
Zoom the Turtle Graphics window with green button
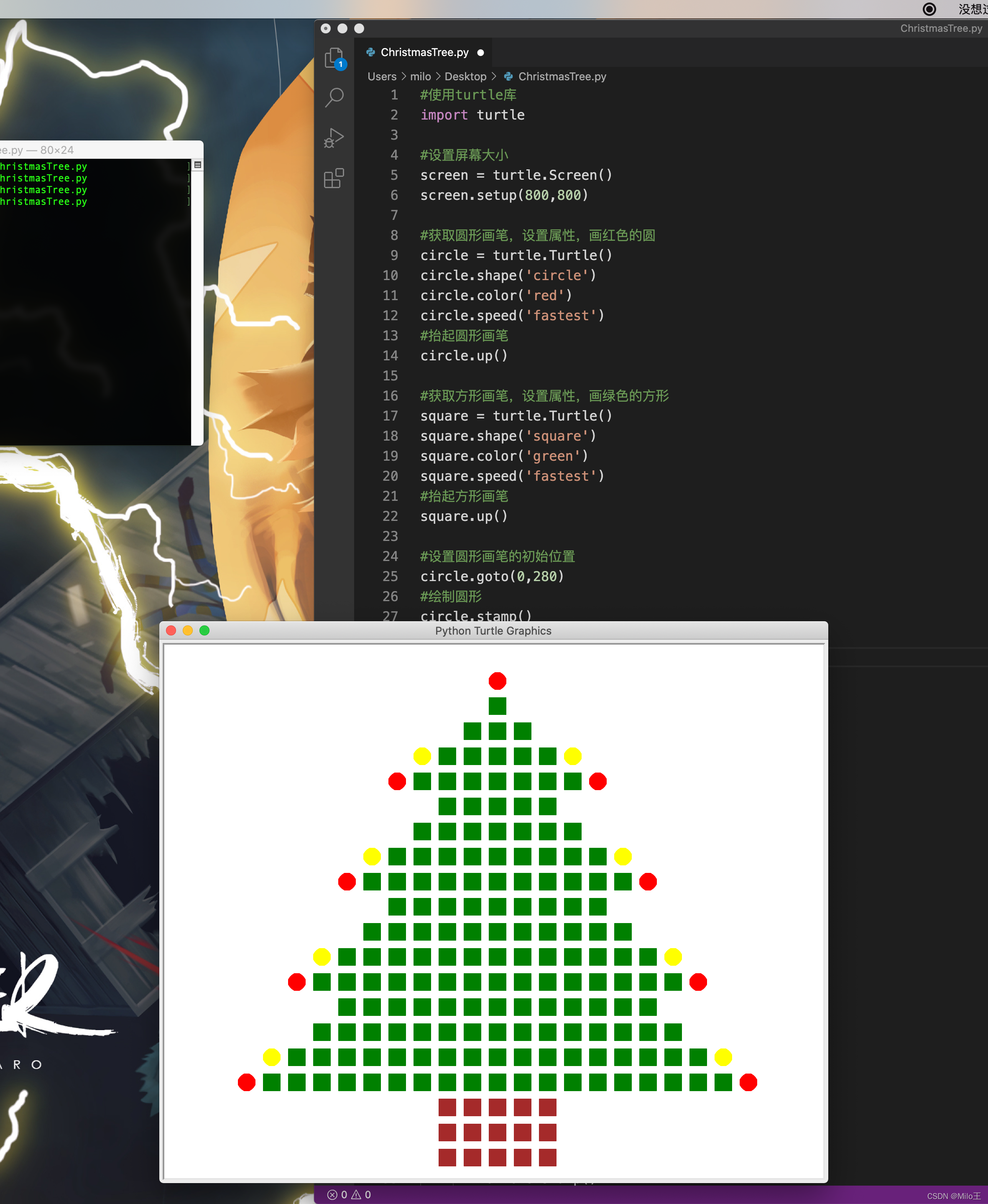pyautogui.click(x=204, y=630)
